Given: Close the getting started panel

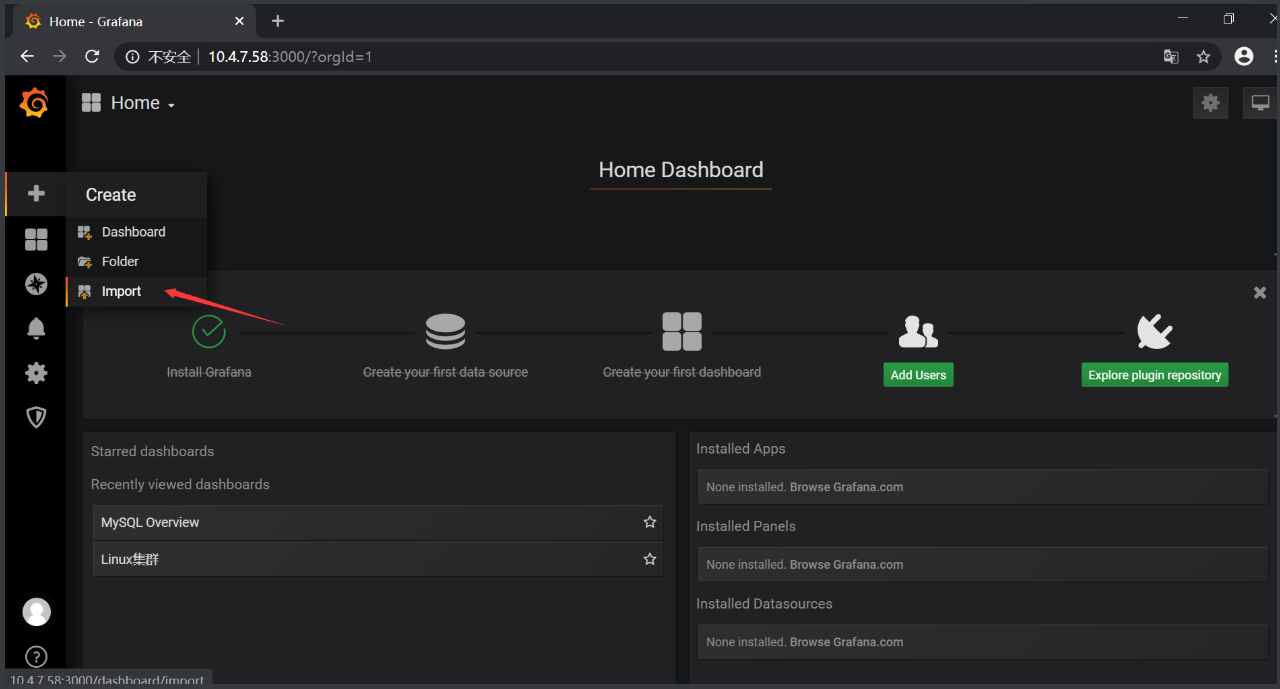Looking at the screenshot, I should click(1260, 292).
